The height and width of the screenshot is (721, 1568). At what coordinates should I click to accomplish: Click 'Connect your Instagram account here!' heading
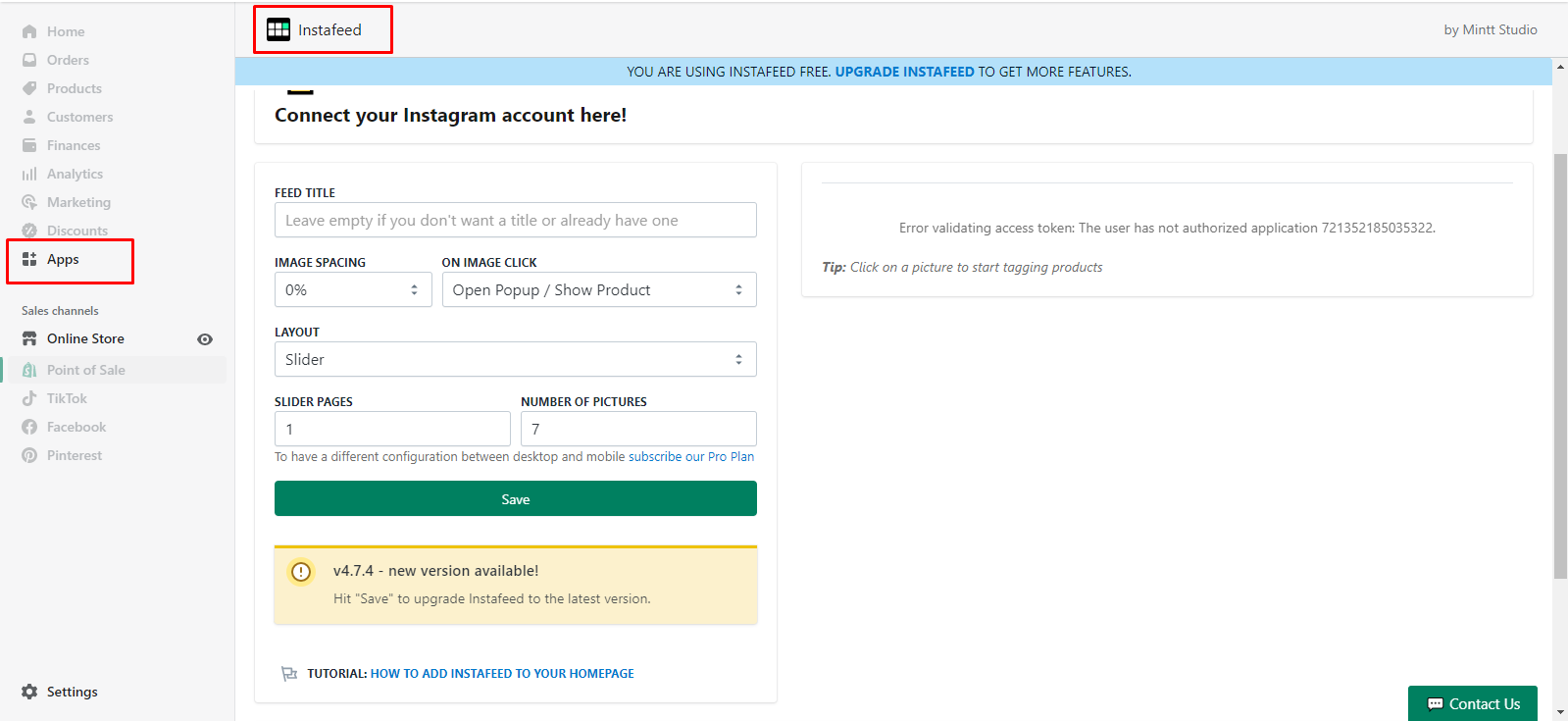450,115
